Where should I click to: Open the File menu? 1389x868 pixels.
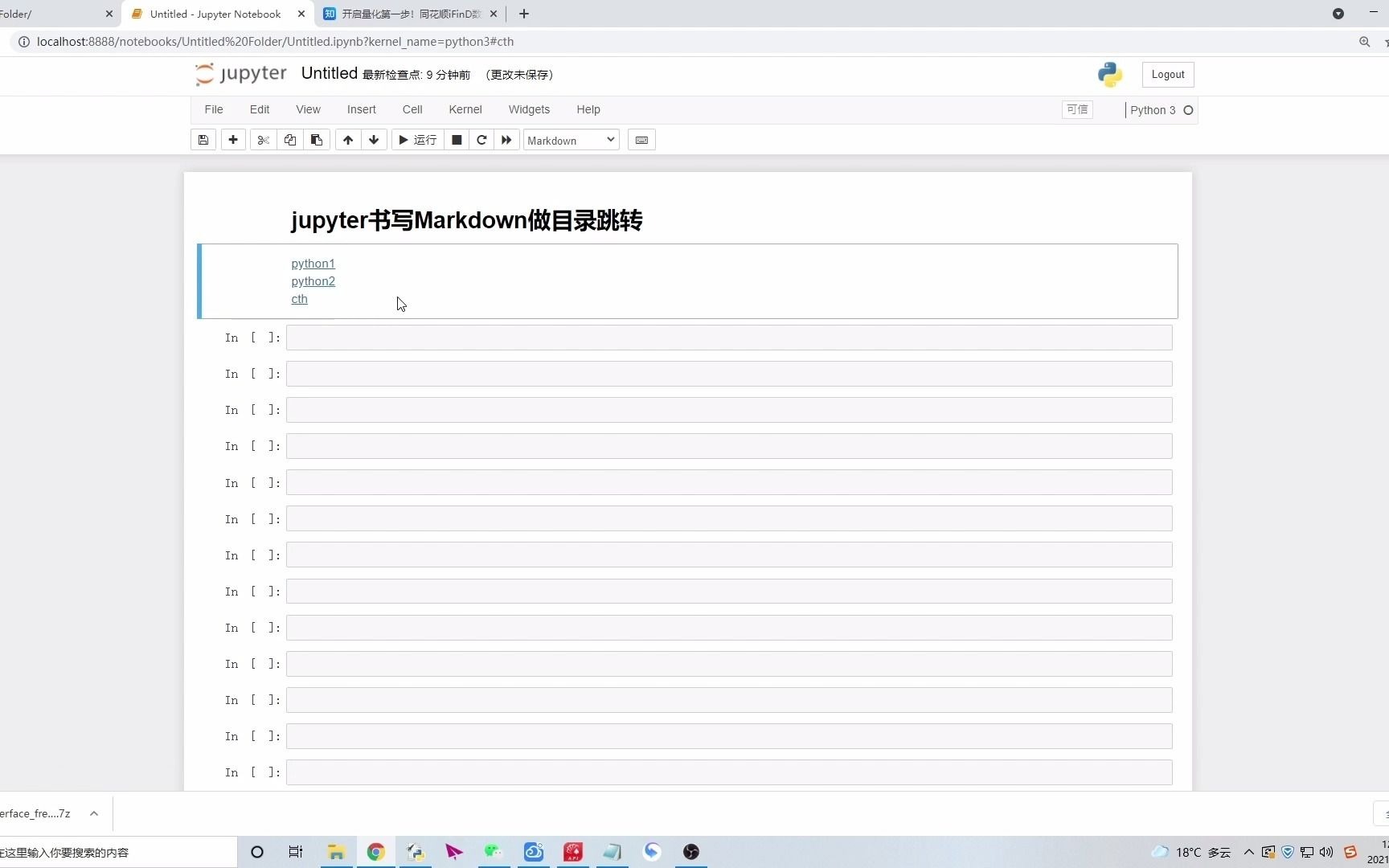pyautogui.click(x=214, y=109)
